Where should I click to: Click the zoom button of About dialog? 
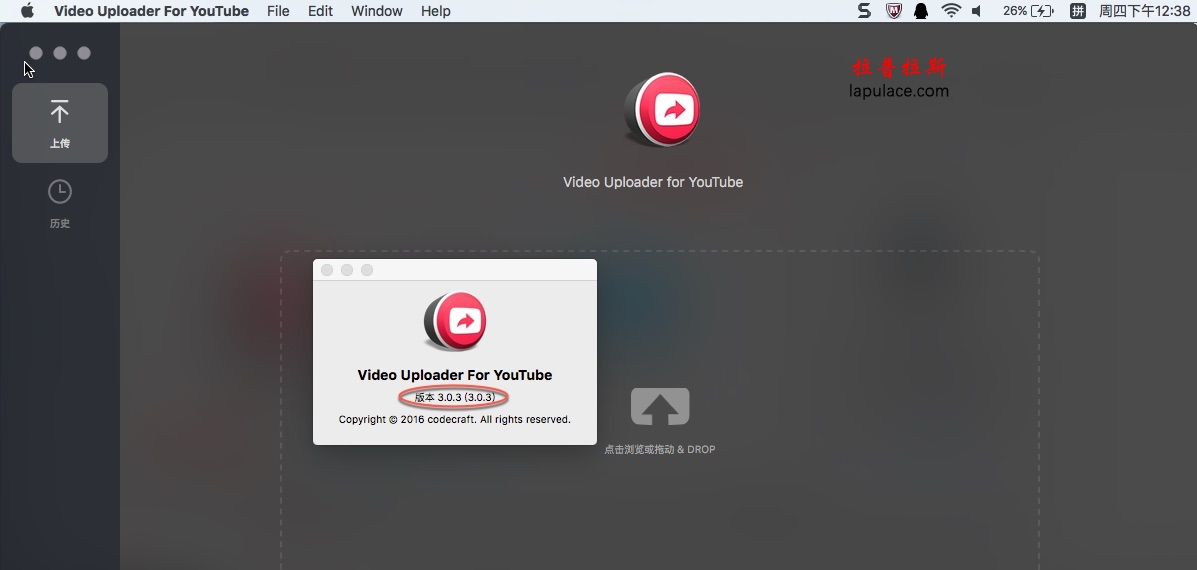366,270
